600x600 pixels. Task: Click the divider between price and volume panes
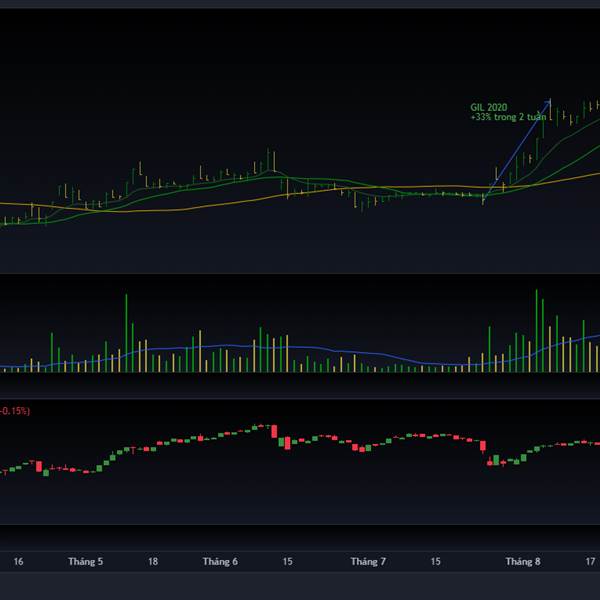coord(300,274)
